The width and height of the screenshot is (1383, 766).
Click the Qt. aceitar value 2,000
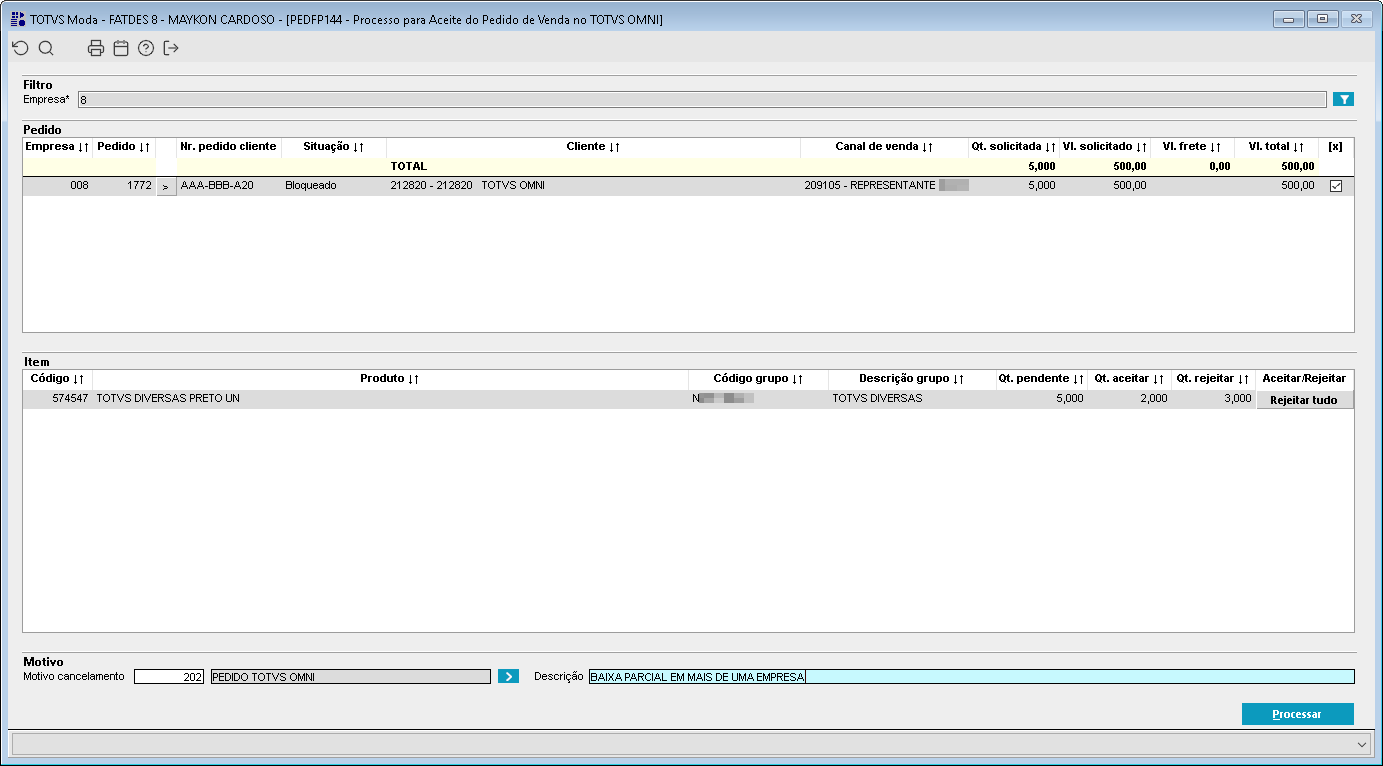1129,398
